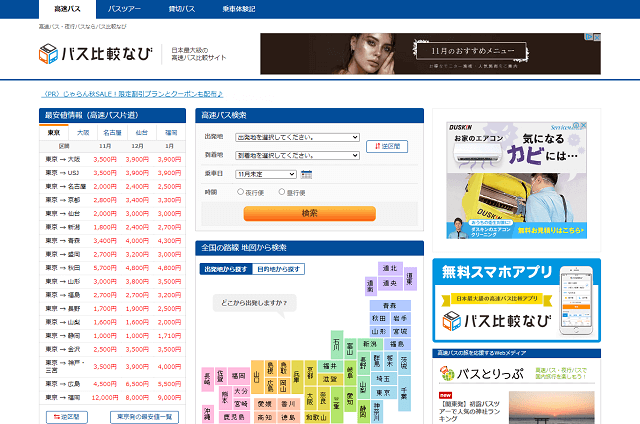Switch to 大阪 tab in cheapest fares

(83, 132)
